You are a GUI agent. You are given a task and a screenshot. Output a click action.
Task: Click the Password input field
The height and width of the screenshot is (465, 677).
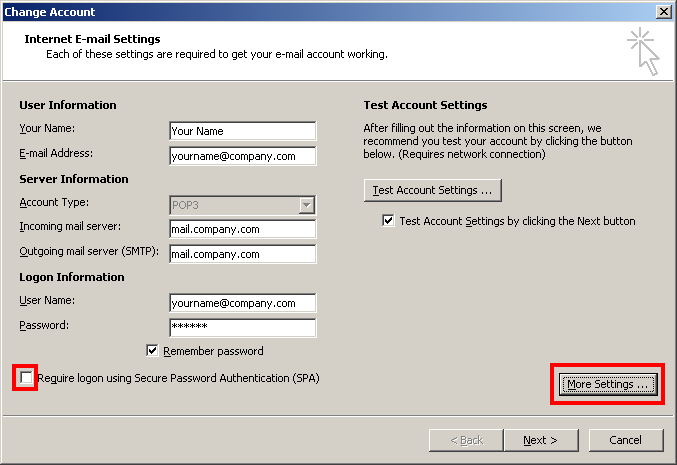243,328
